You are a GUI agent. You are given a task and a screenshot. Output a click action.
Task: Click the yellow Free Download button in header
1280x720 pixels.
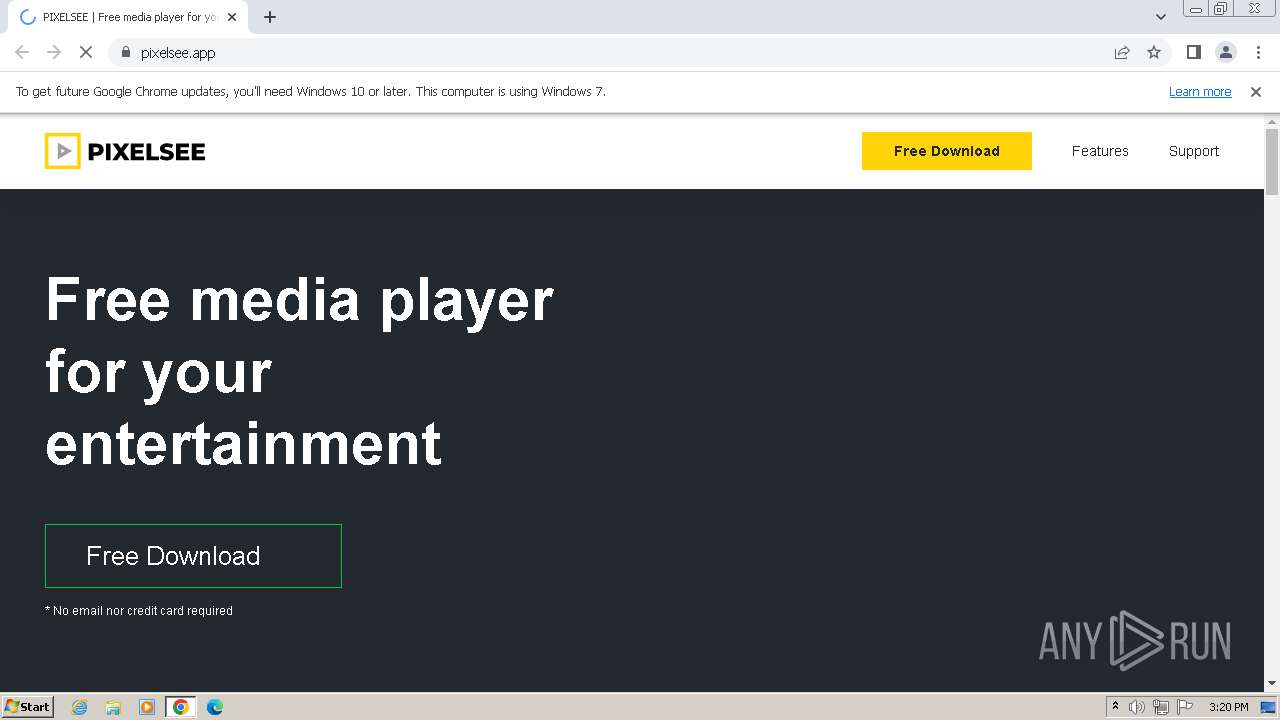946,151
